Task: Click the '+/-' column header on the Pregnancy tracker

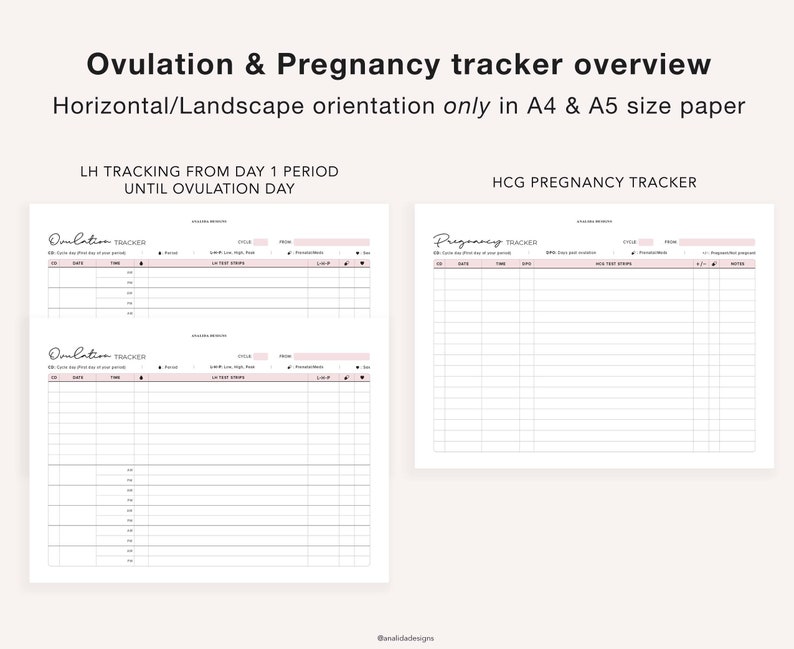Action: point(701,264)
